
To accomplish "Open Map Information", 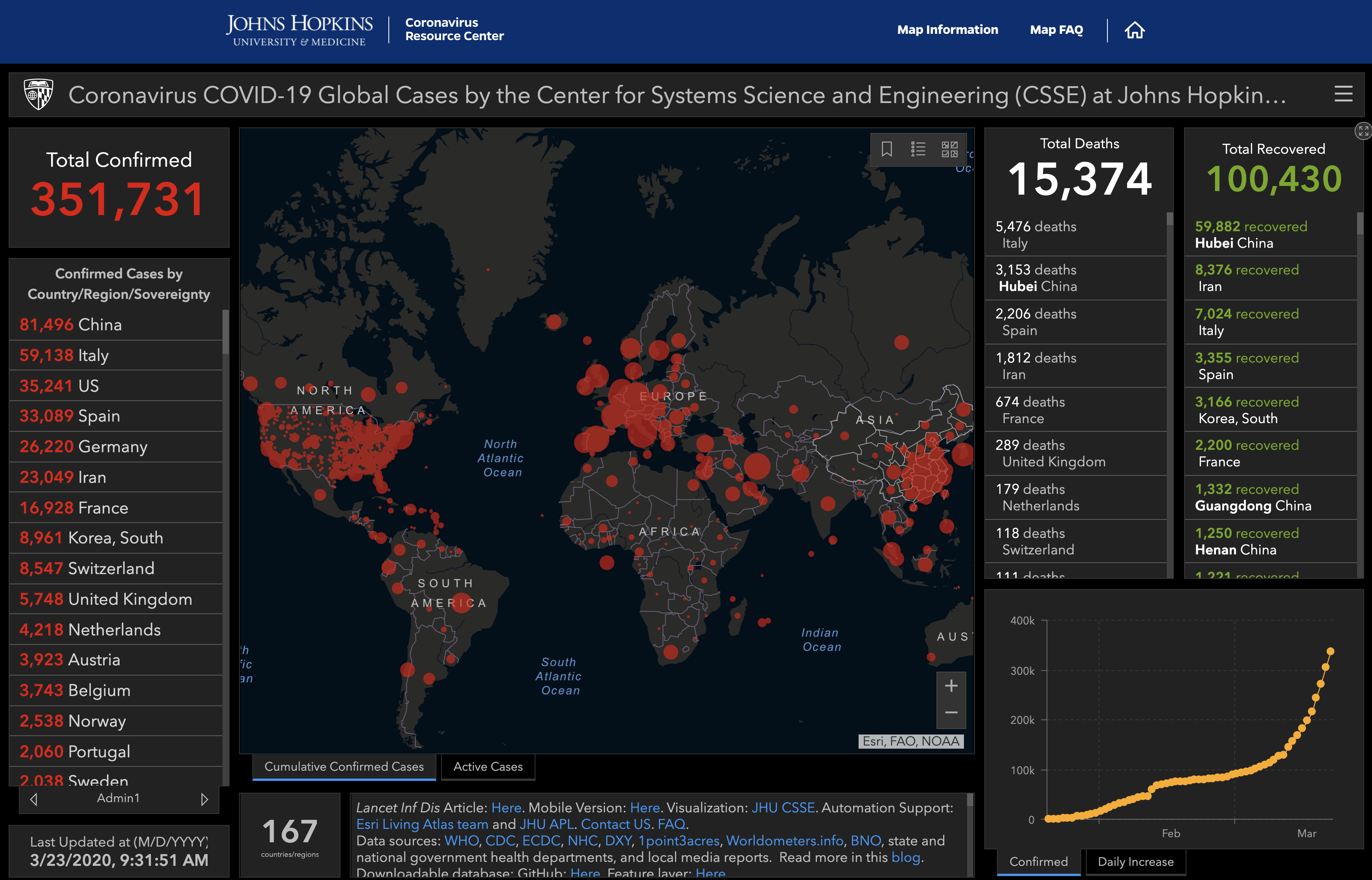I will (x=947, y=30).
